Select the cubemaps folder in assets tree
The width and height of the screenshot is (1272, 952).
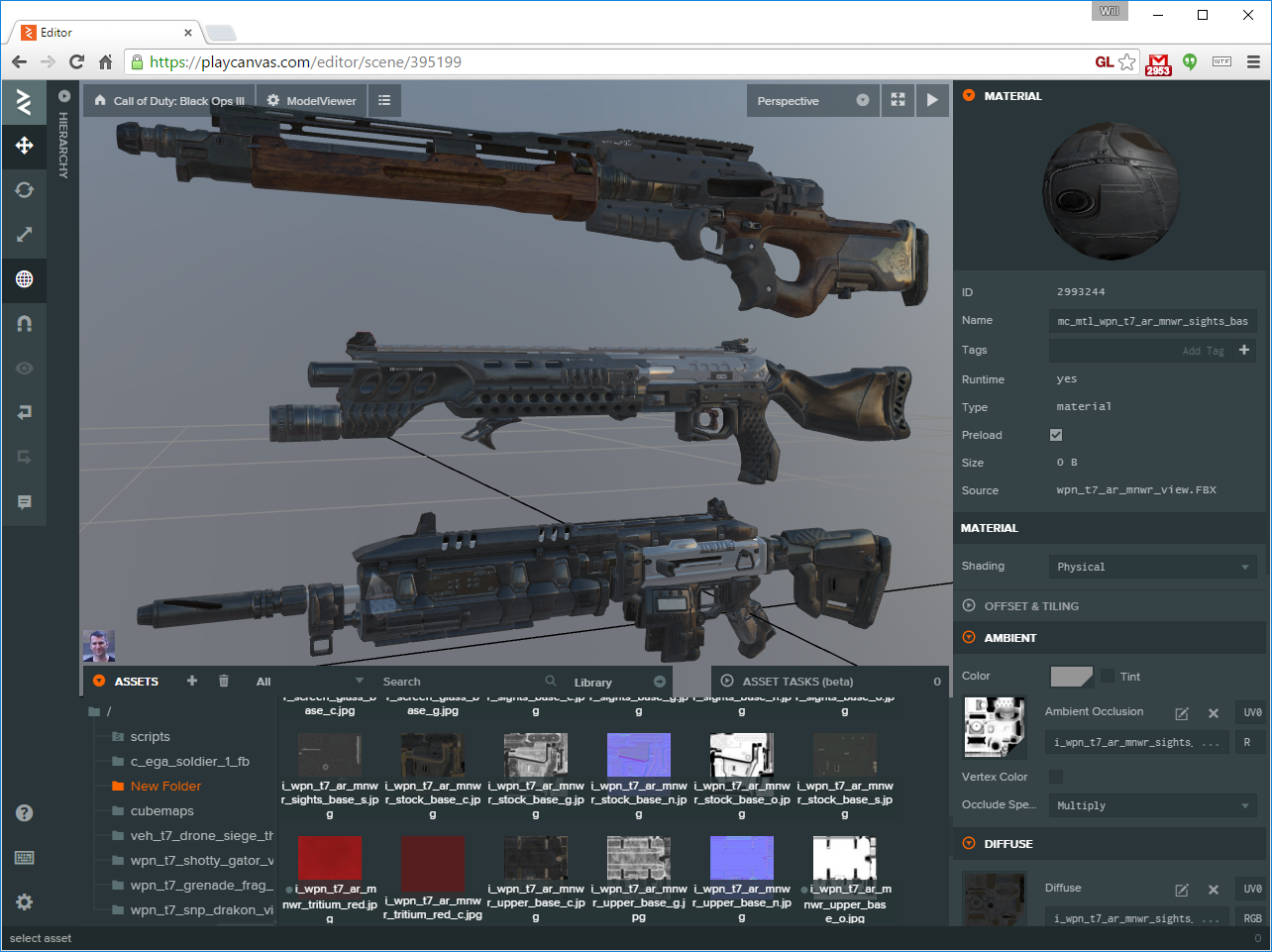[161, 811]
